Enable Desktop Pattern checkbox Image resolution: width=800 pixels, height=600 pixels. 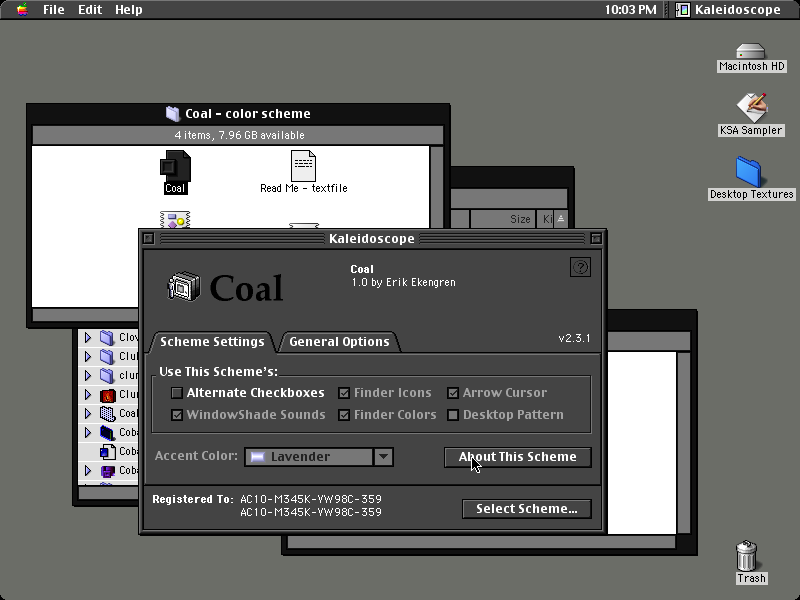453,415
